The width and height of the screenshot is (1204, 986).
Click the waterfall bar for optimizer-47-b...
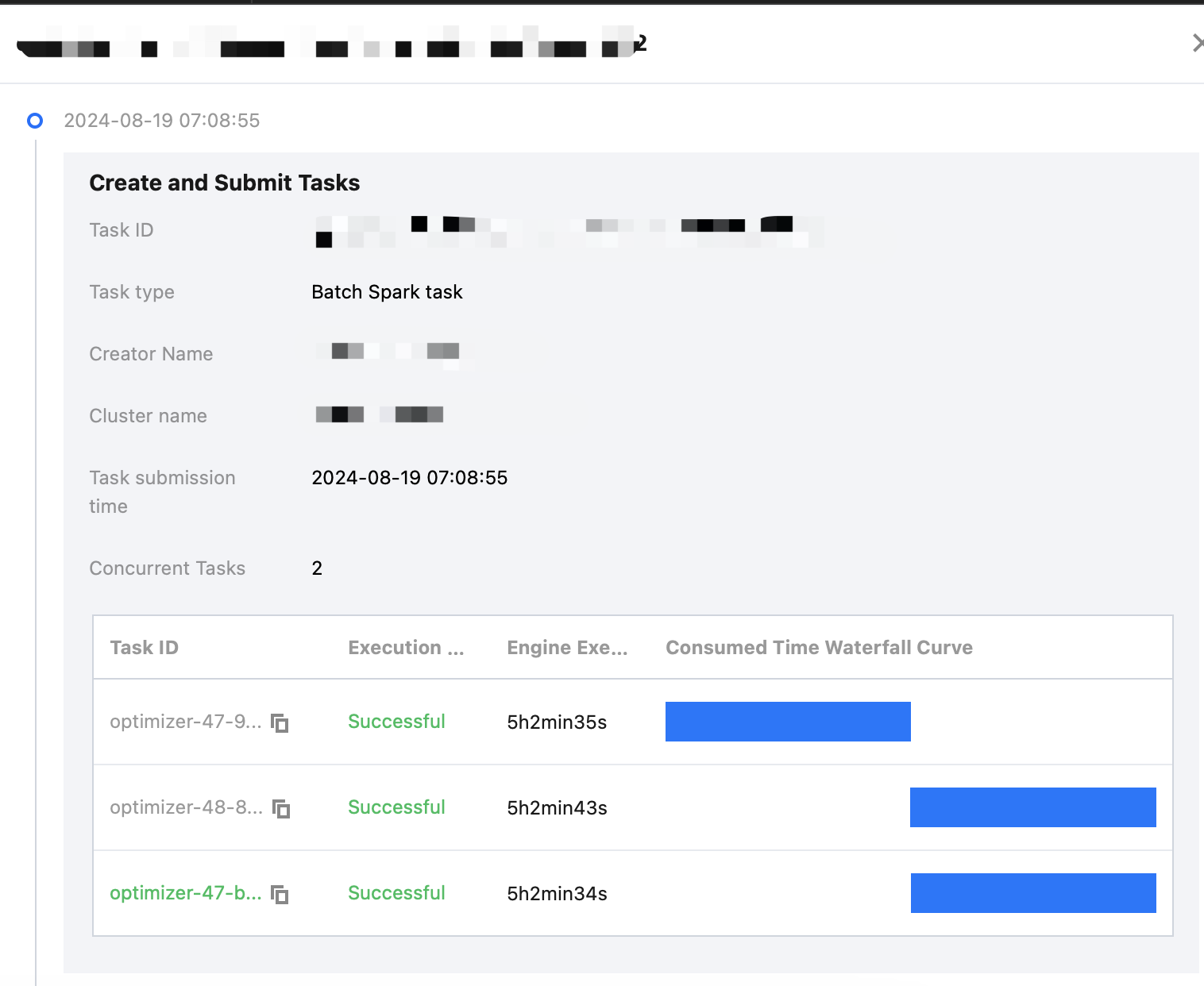tap(1032, 893)
